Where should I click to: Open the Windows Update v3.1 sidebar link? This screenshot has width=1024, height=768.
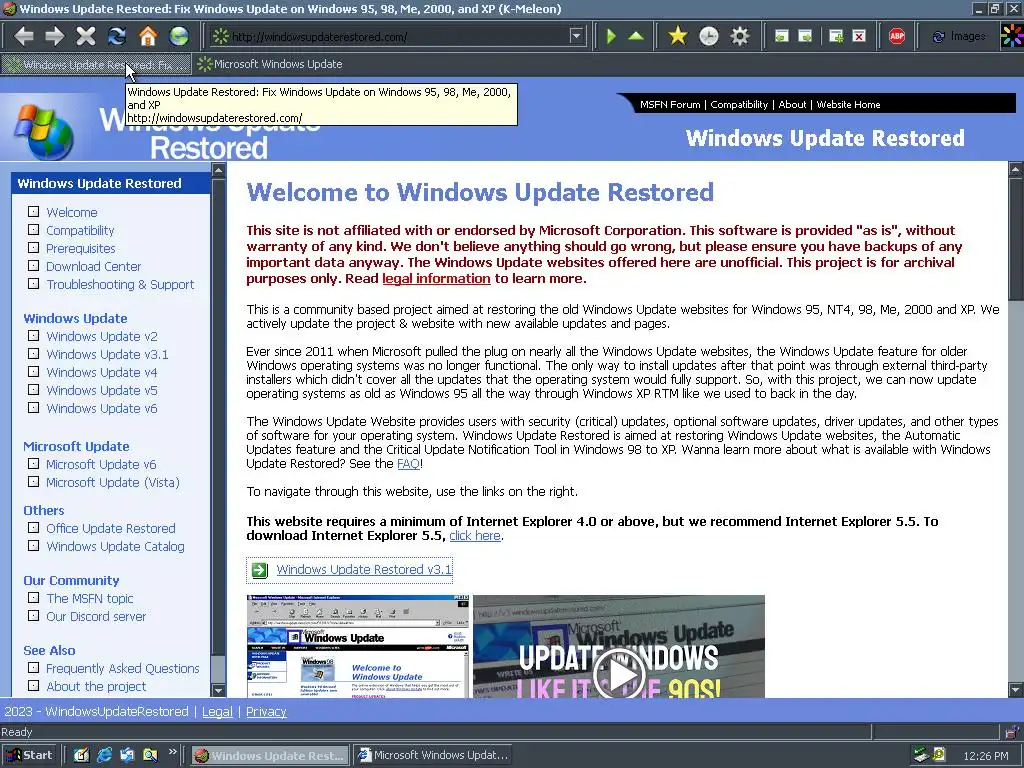107,354
